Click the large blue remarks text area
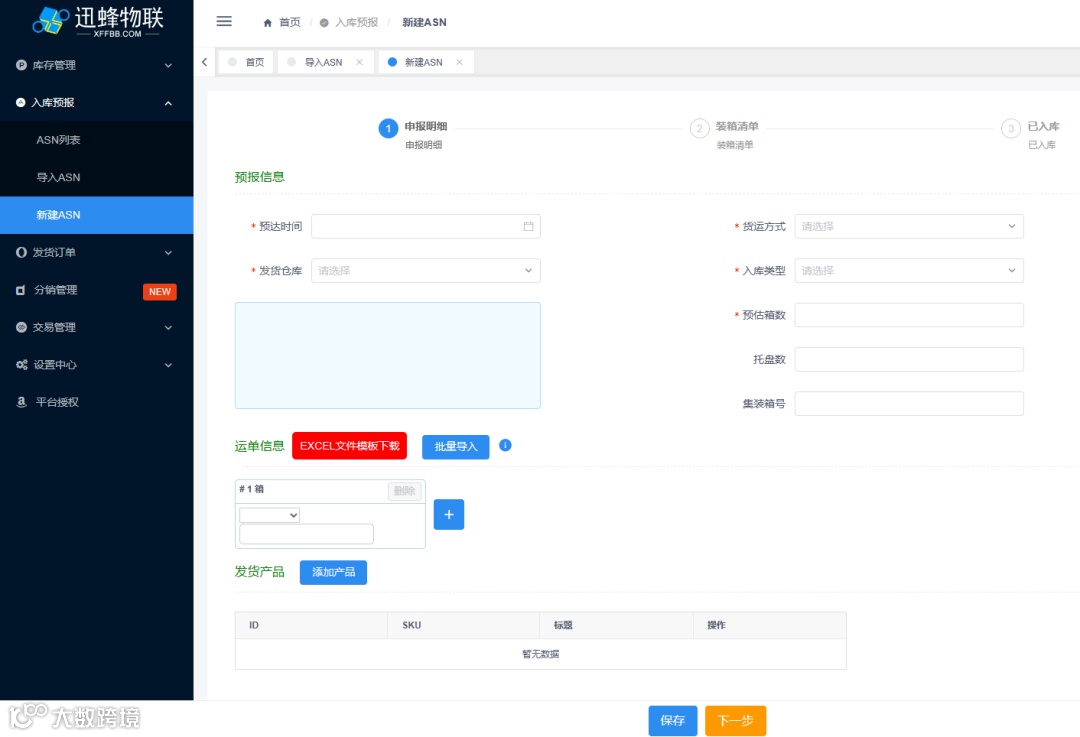 point(388,355)
